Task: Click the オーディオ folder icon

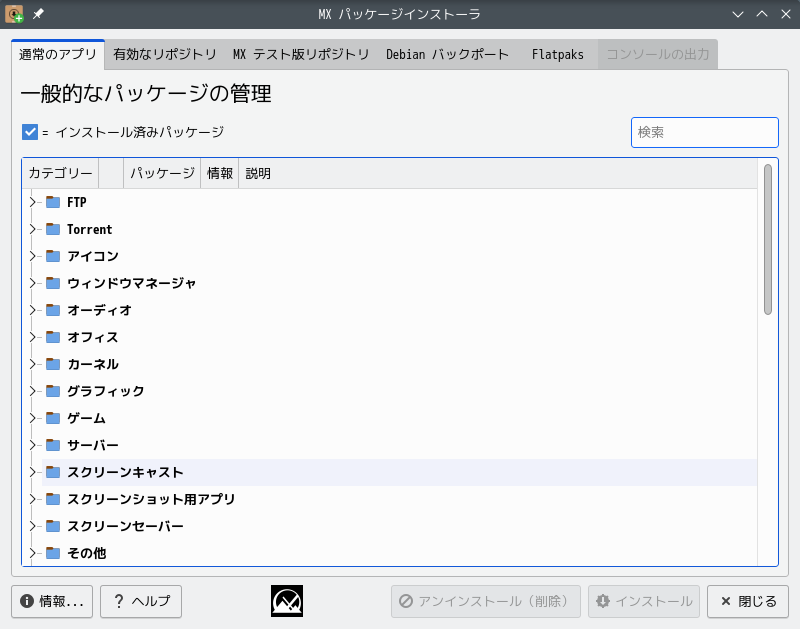Action: click(x=53, y=310)
